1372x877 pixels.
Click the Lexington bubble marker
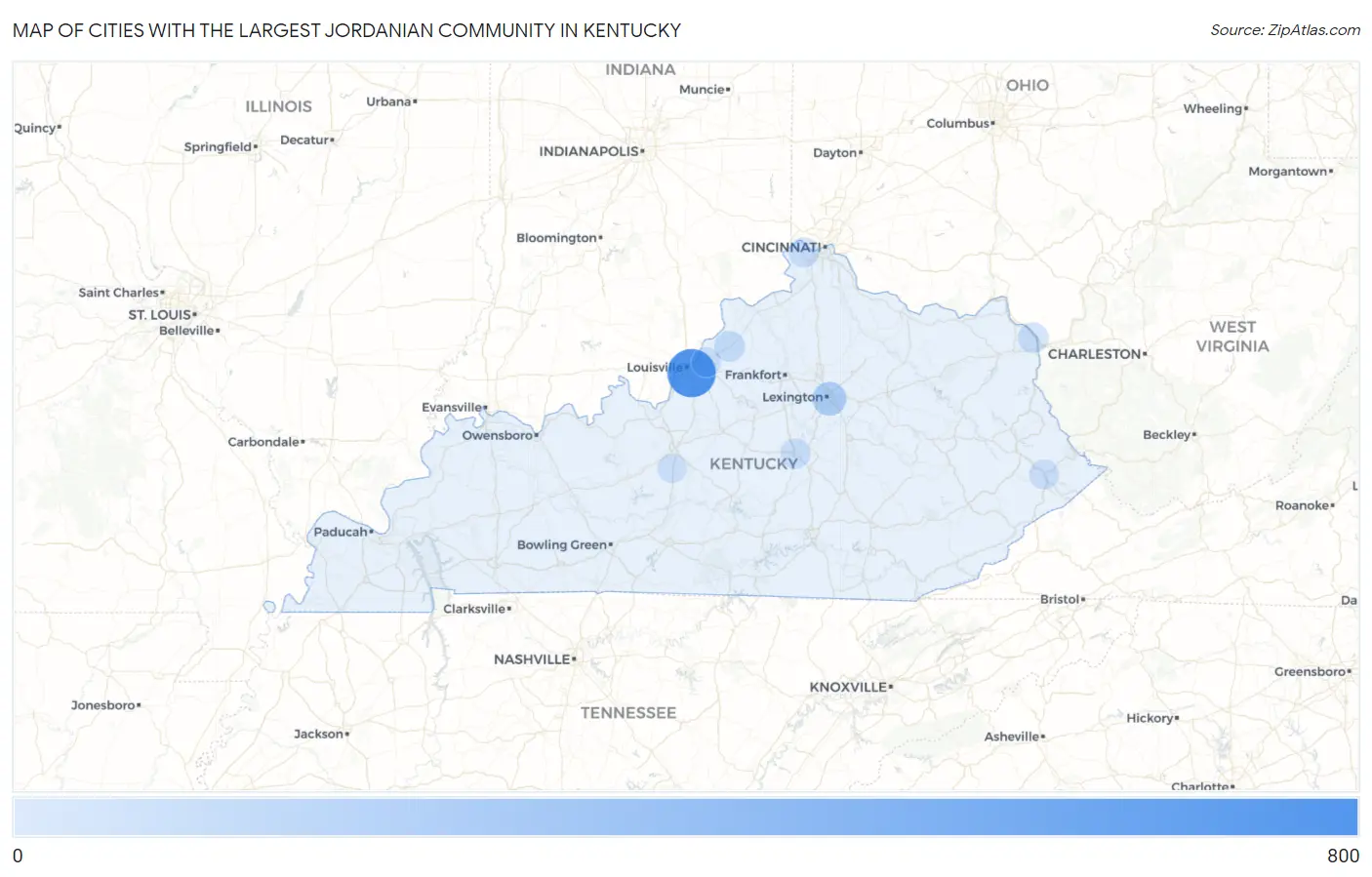(829, 398)
